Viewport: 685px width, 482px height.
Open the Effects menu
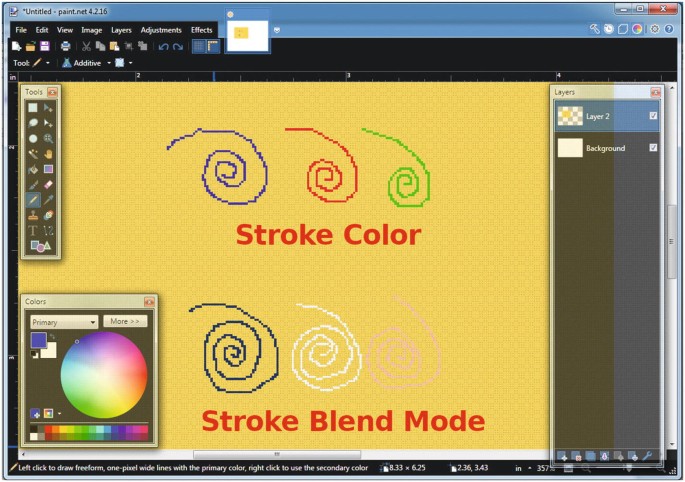(201, 30)
